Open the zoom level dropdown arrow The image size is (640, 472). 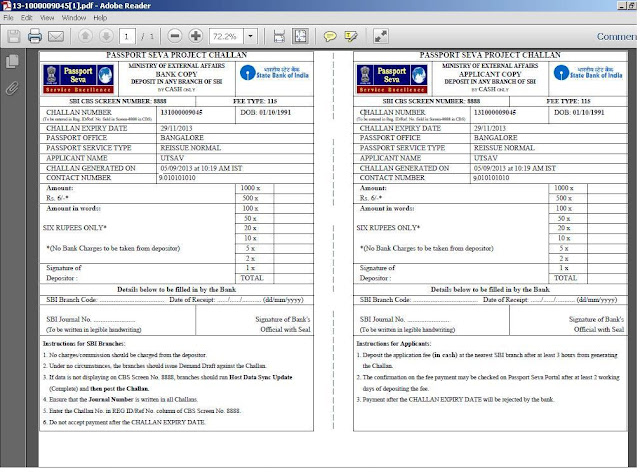(251, 36)
